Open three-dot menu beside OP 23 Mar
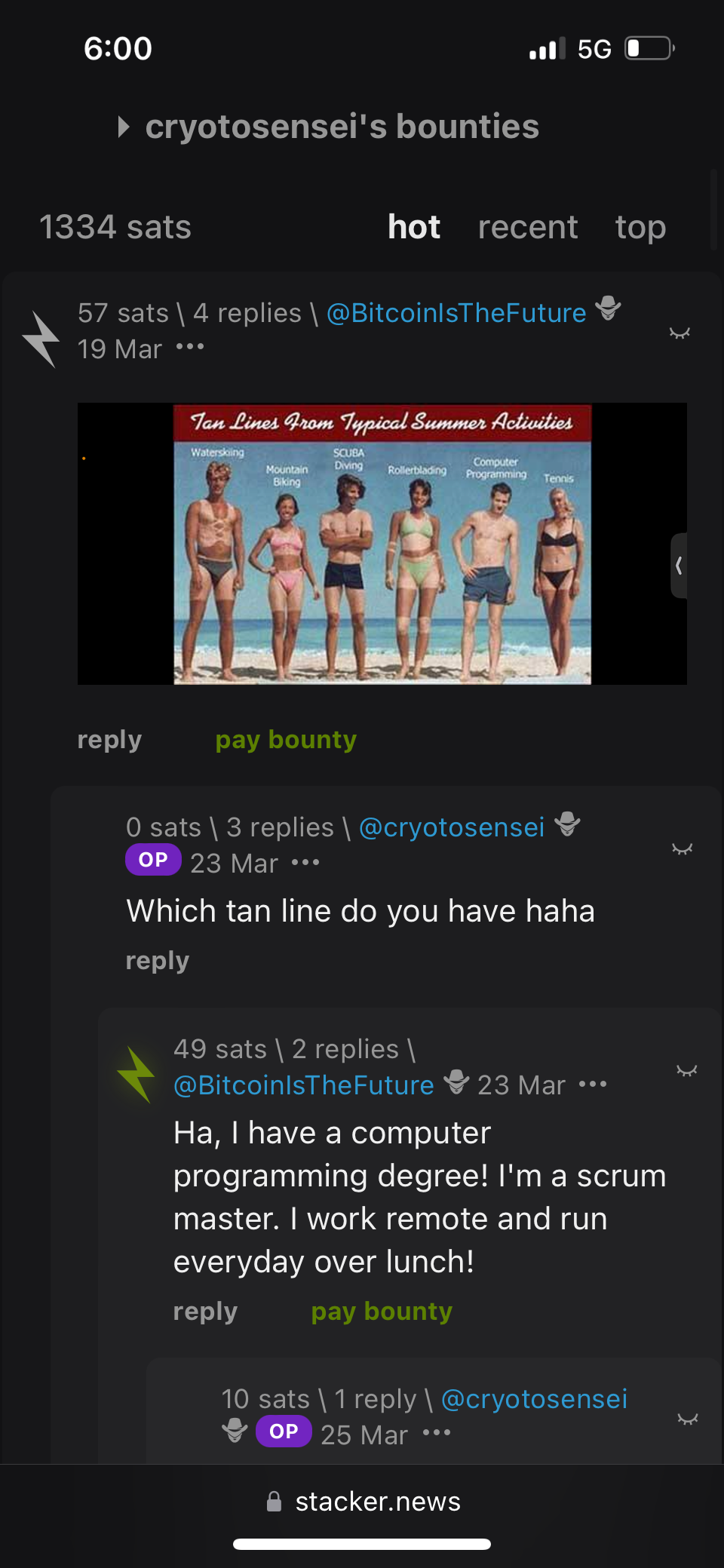The height and width of the screenshot is (1568, 724). click(305, 862)
